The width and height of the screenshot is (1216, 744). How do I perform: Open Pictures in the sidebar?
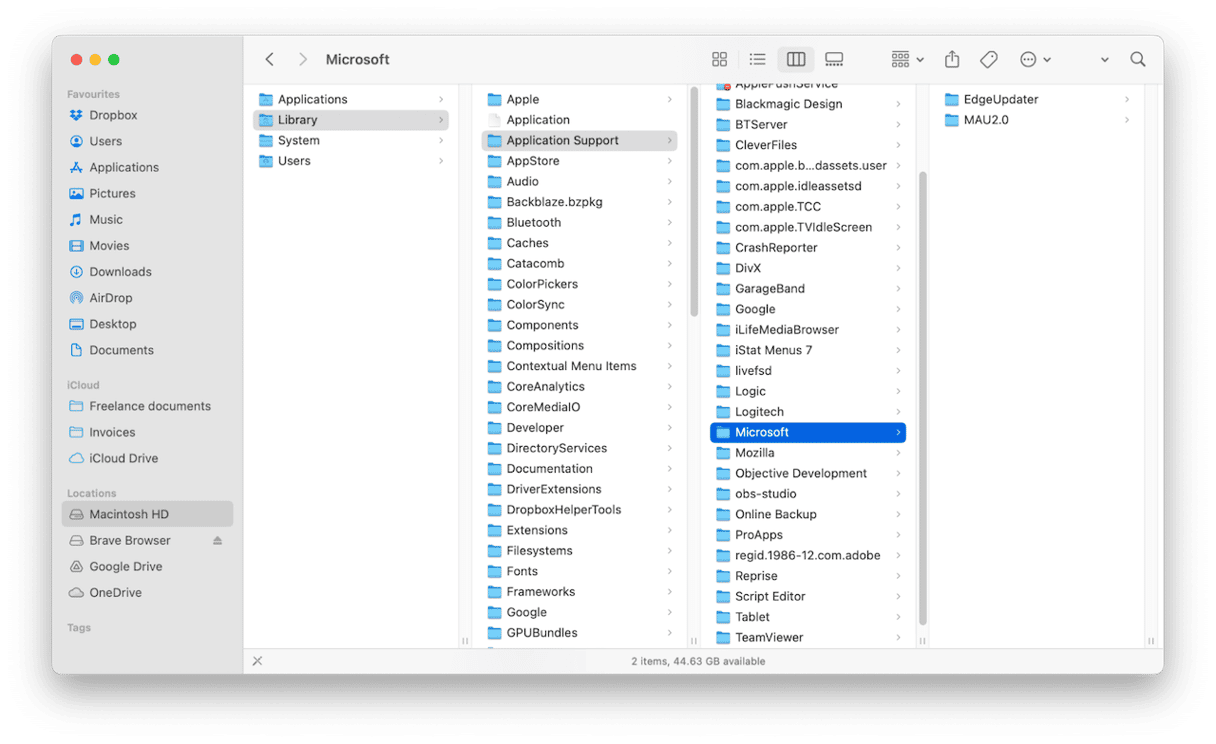coord(147,193)
